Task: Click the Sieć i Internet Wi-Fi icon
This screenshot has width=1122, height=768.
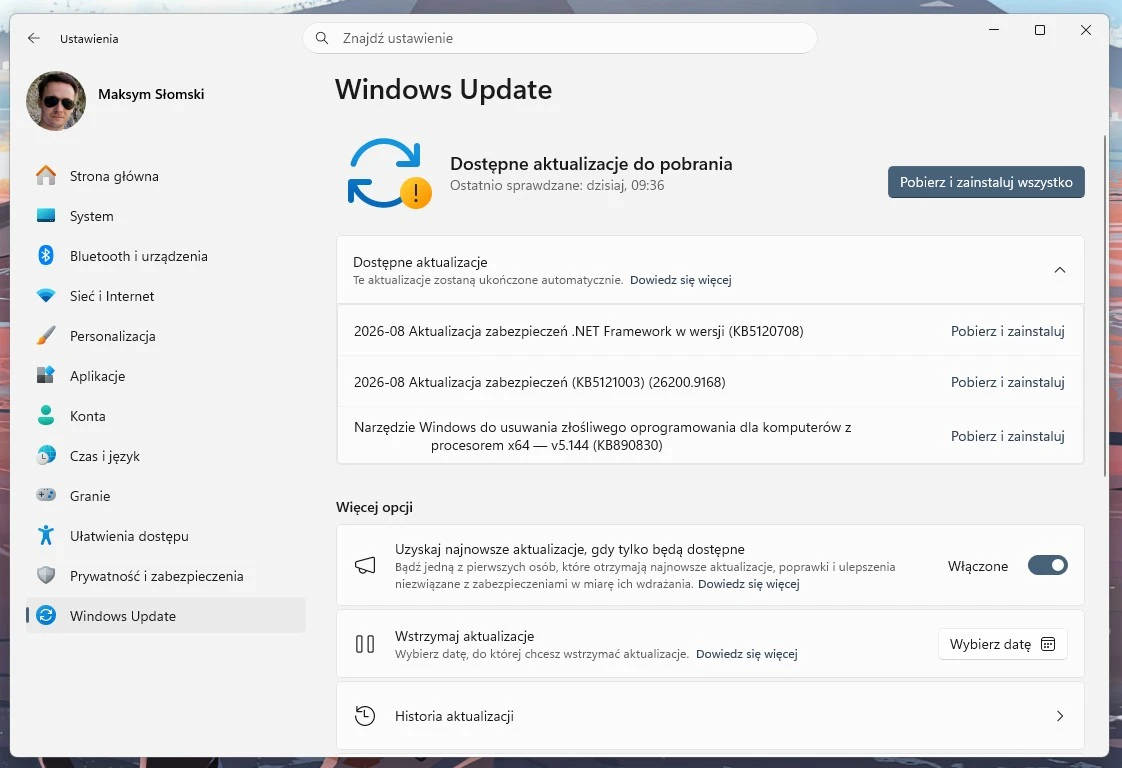Action: pyautogui.click(x=46, y=296)
